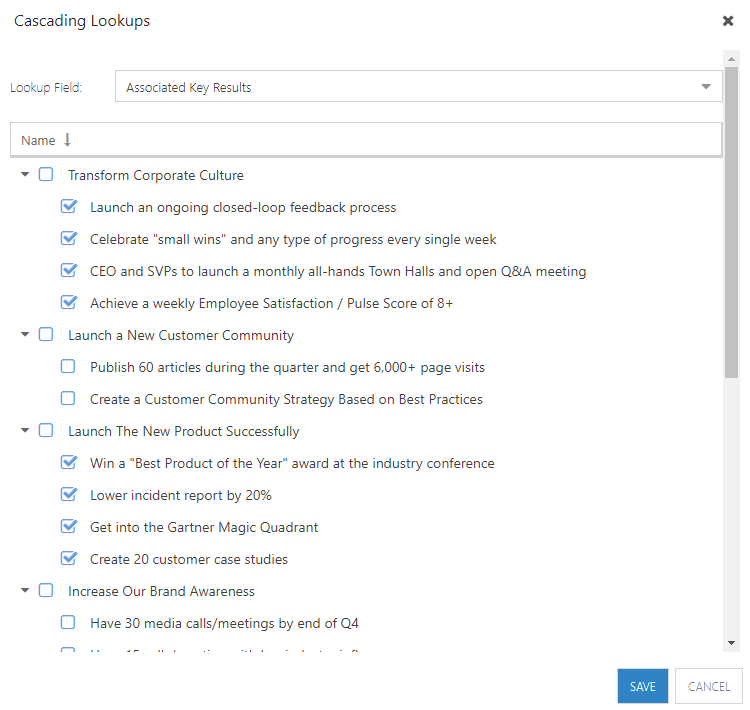Click Create a Customer Community Strategy text

[x=287, y=399]
